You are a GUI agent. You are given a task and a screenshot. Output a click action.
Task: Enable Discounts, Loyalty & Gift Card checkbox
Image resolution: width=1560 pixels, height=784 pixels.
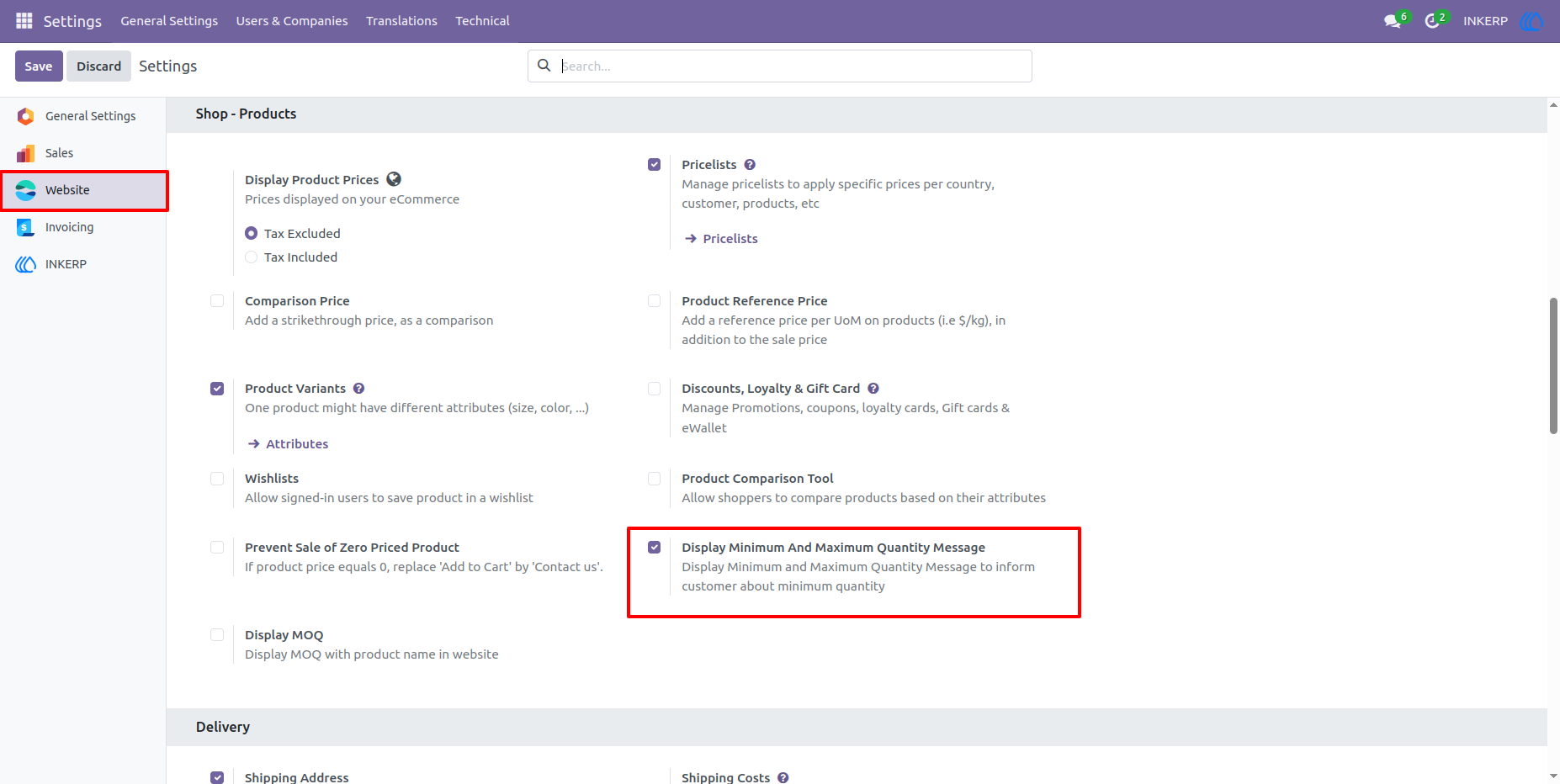tap(655, 389)
